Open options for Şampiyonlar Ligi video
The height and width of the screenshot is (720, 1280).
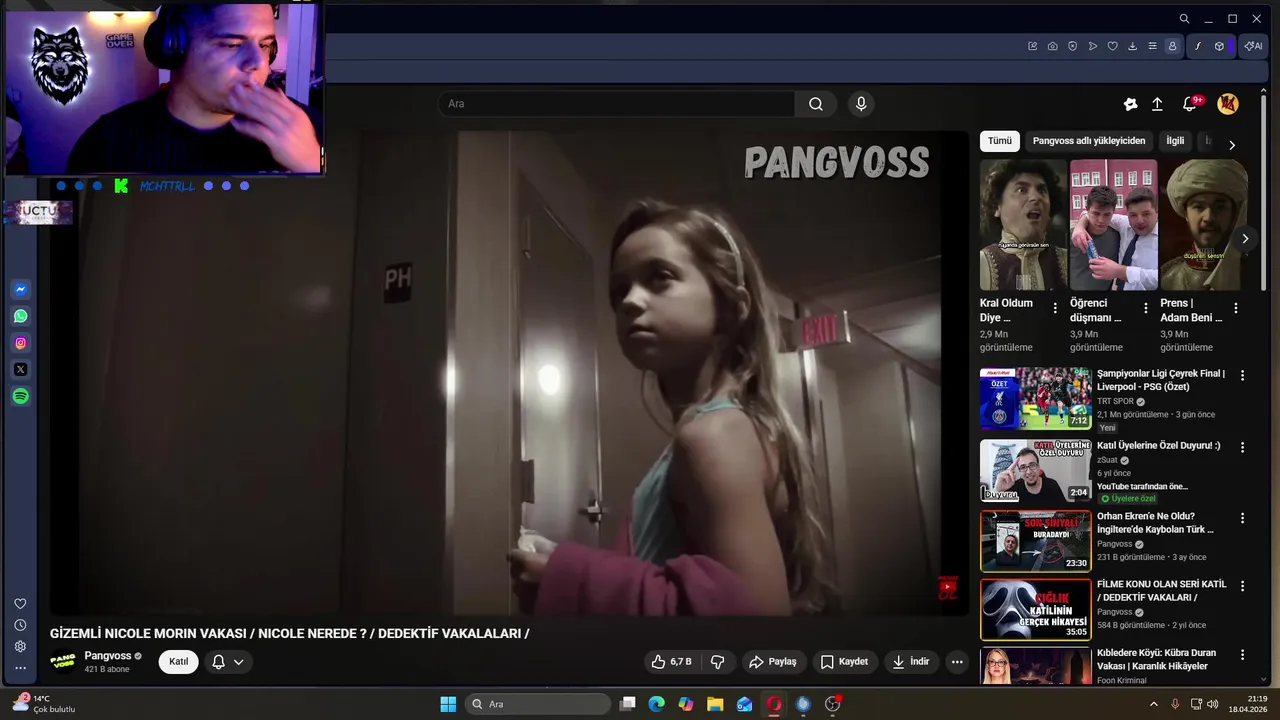pos(1243,376)
